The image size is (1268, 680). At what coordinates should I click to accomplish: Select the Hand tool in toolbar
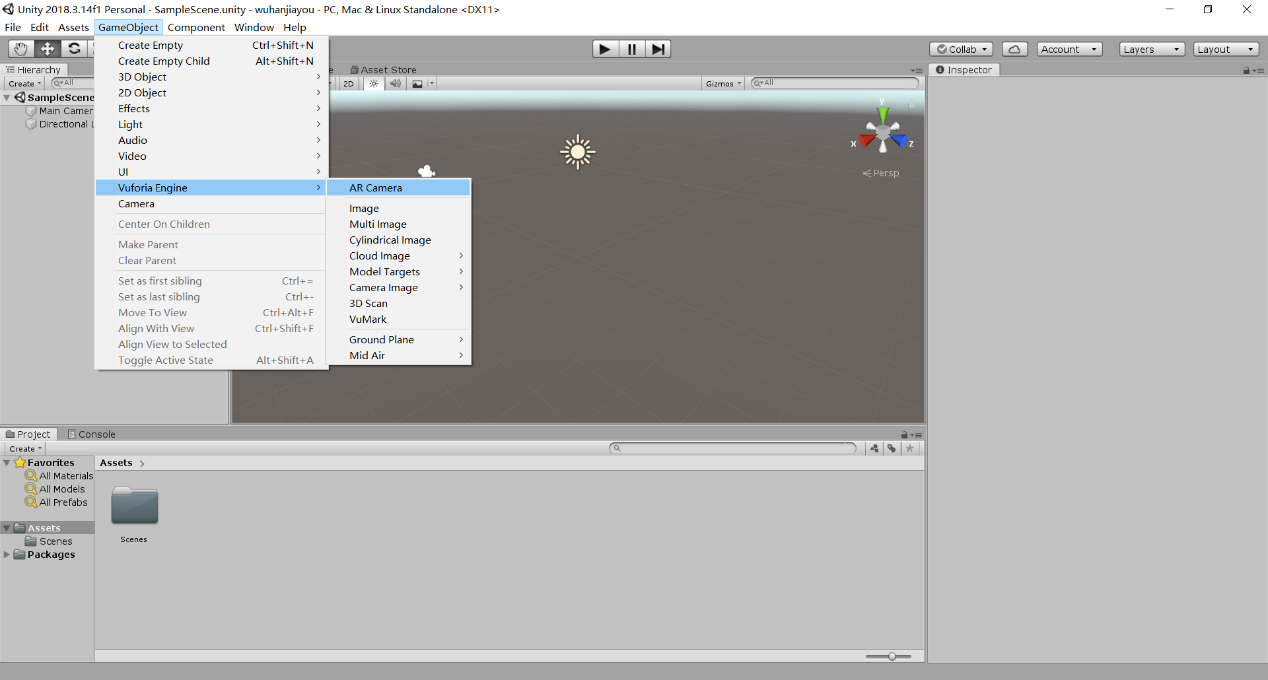click(x=20, y=49)
